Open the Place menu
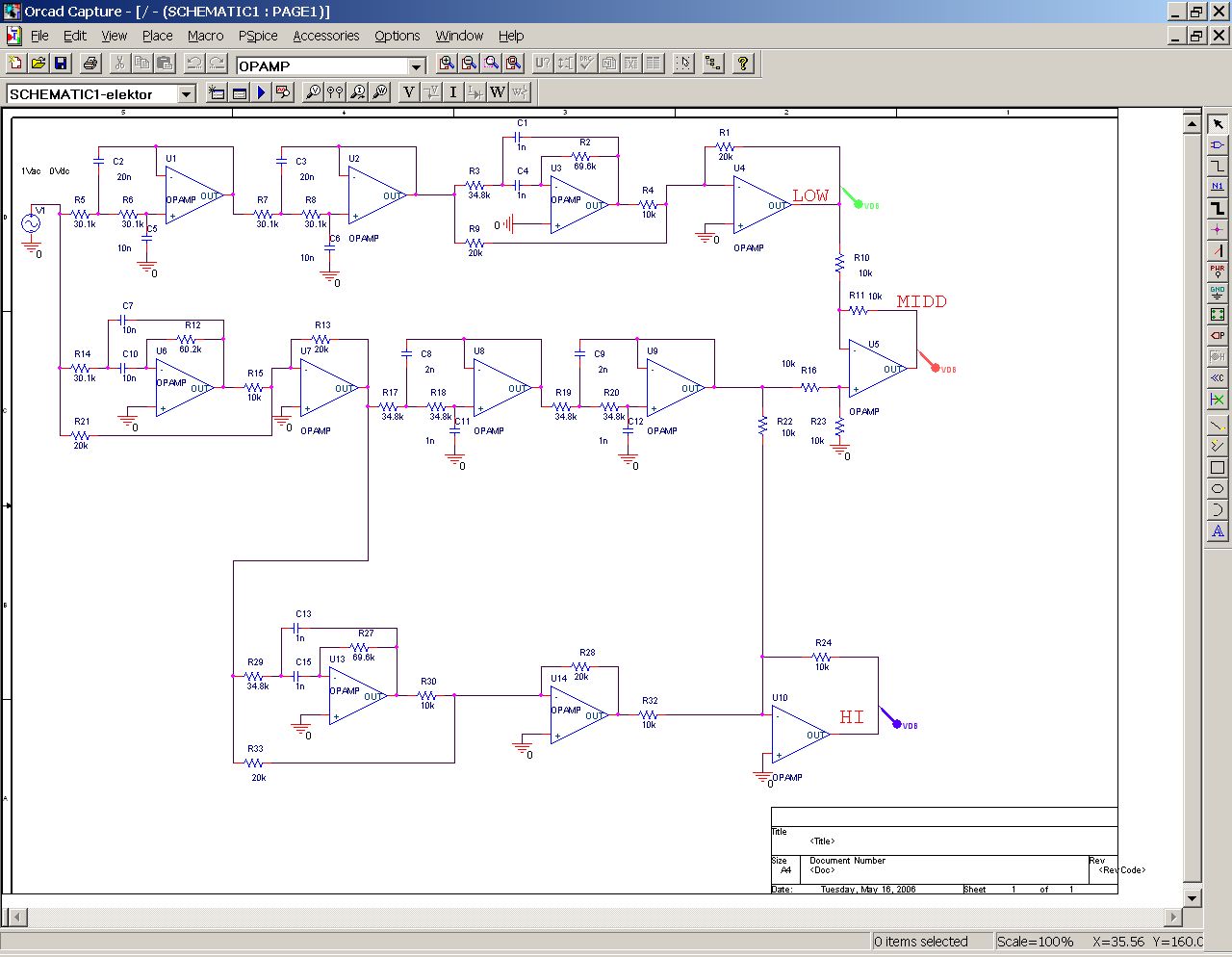 (157, 36)
